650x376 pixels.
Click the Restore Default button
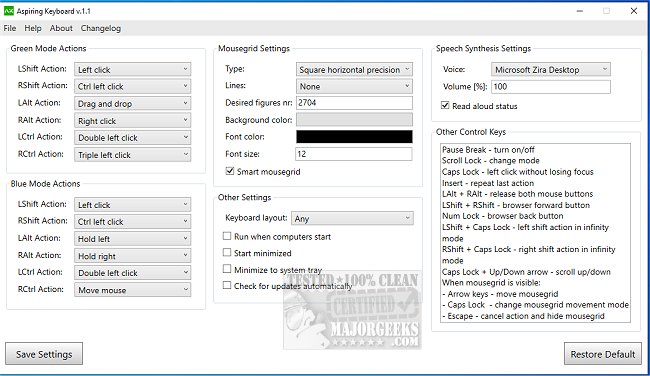tap(603, 354)
